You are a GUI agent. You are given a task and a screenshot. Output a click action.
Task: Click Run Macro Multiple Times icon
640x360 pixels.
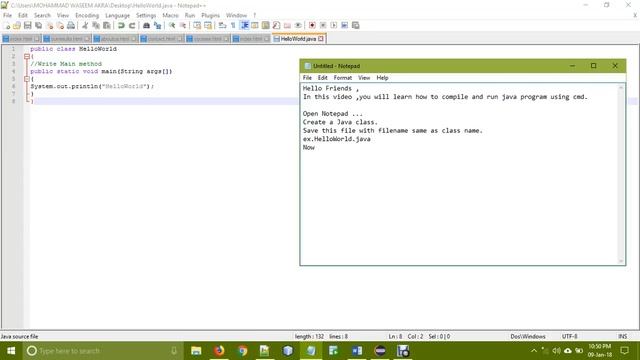point(344,25)
